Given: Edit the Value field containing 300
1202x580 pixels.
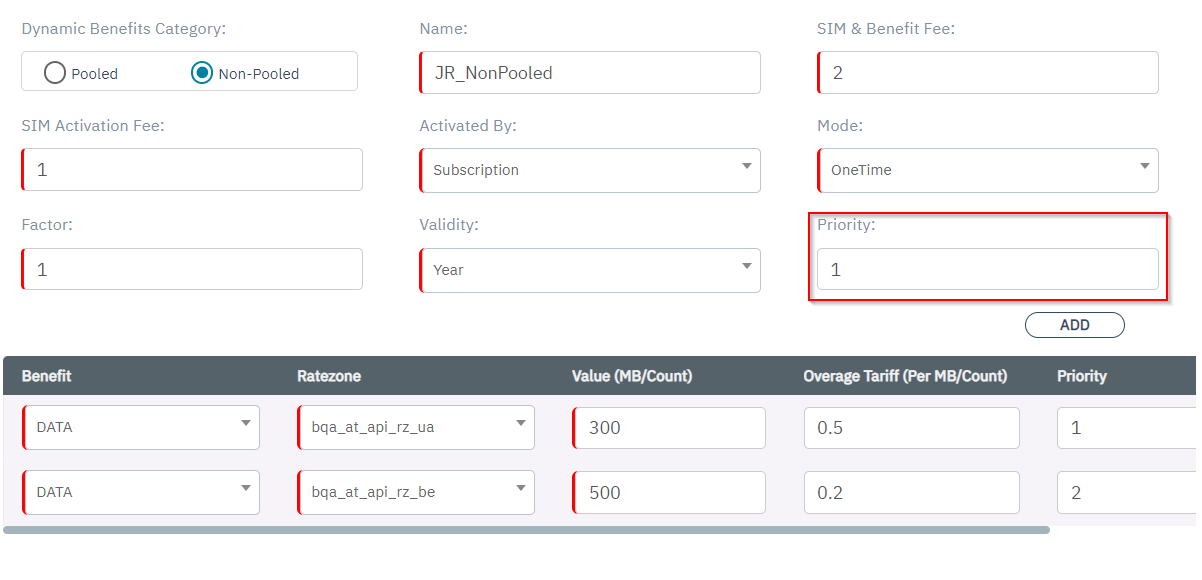Looking at the screenshot, I should [669, 427].
